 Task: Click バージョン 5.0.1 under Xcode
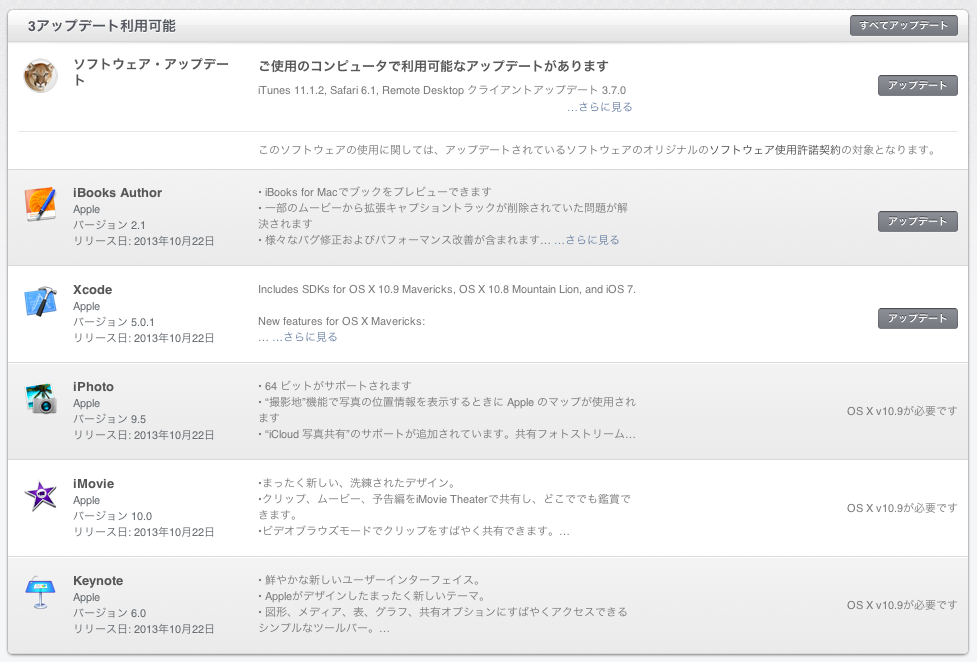[x=113, y=322]
